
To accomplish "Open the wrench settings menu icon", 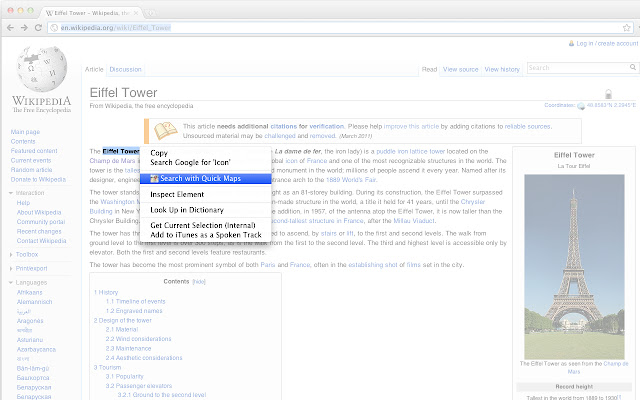I will pos(630,27).
